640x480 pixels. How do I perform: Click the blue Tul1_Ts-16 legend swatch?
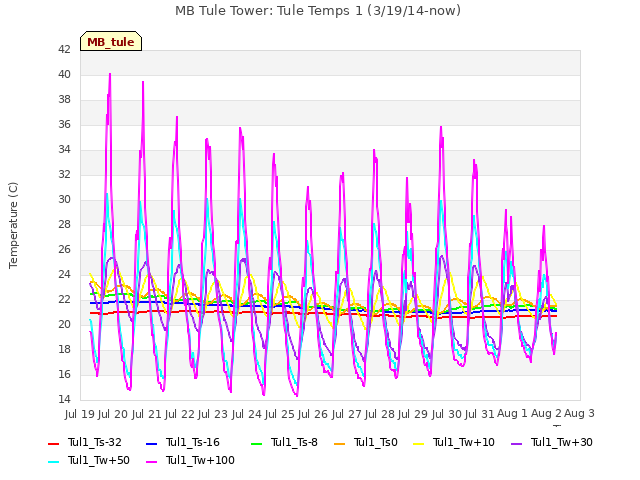[151, 444]
